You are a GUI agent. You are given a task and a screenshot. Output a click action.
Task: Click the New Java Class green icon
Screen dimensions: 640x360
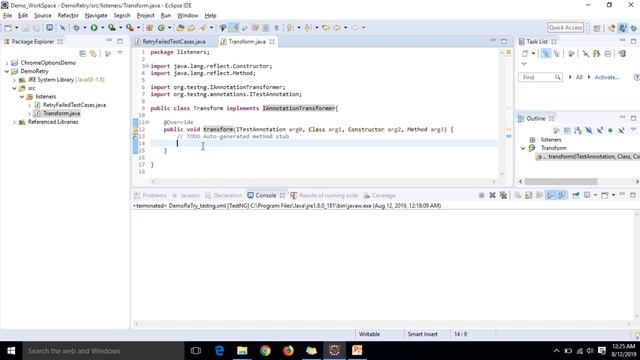point(161,28)
